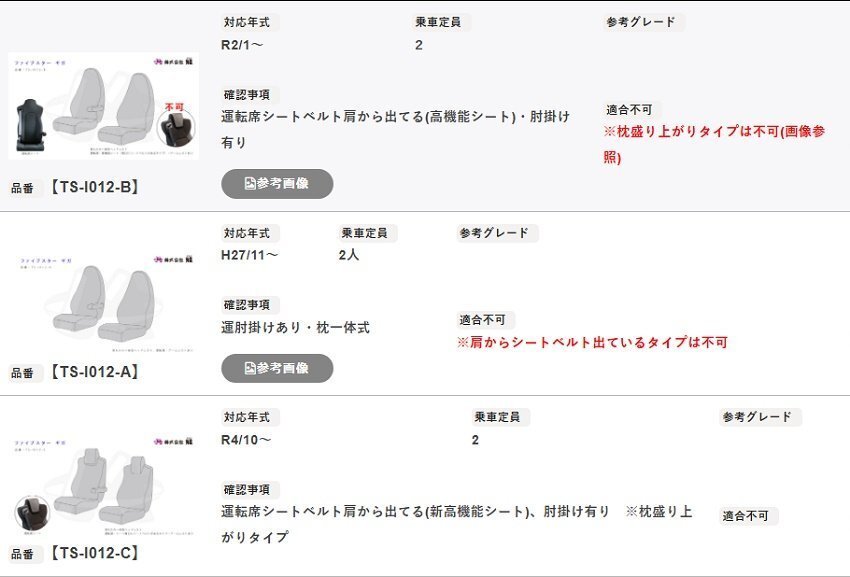The height and width of the screenshot is (577, 850).
Task: Open the 参考画像 button below TS-I012-B's details
Action: (x=275, y=184)
